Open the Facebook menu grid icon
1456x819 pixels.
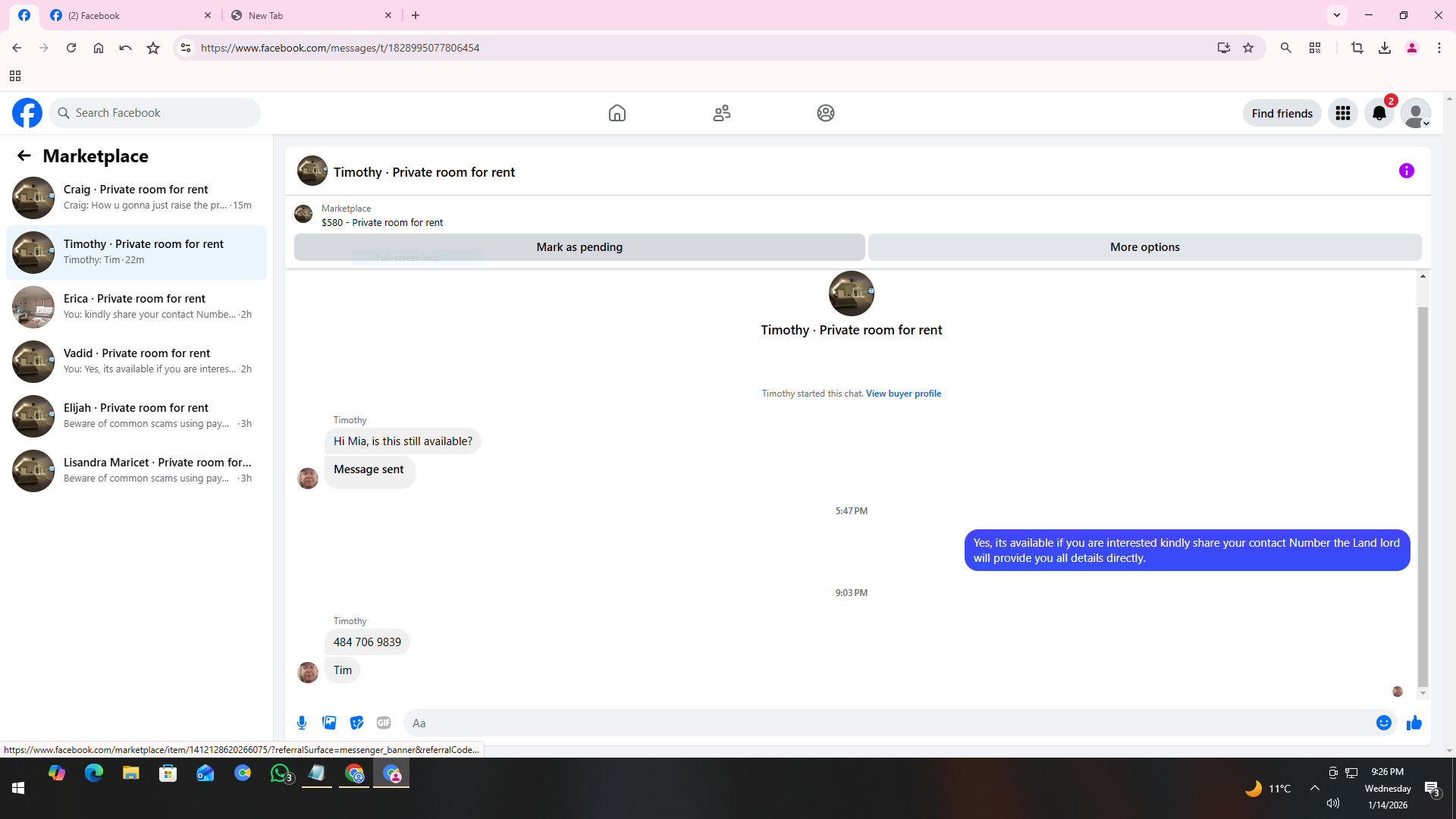click(1342, 113)
